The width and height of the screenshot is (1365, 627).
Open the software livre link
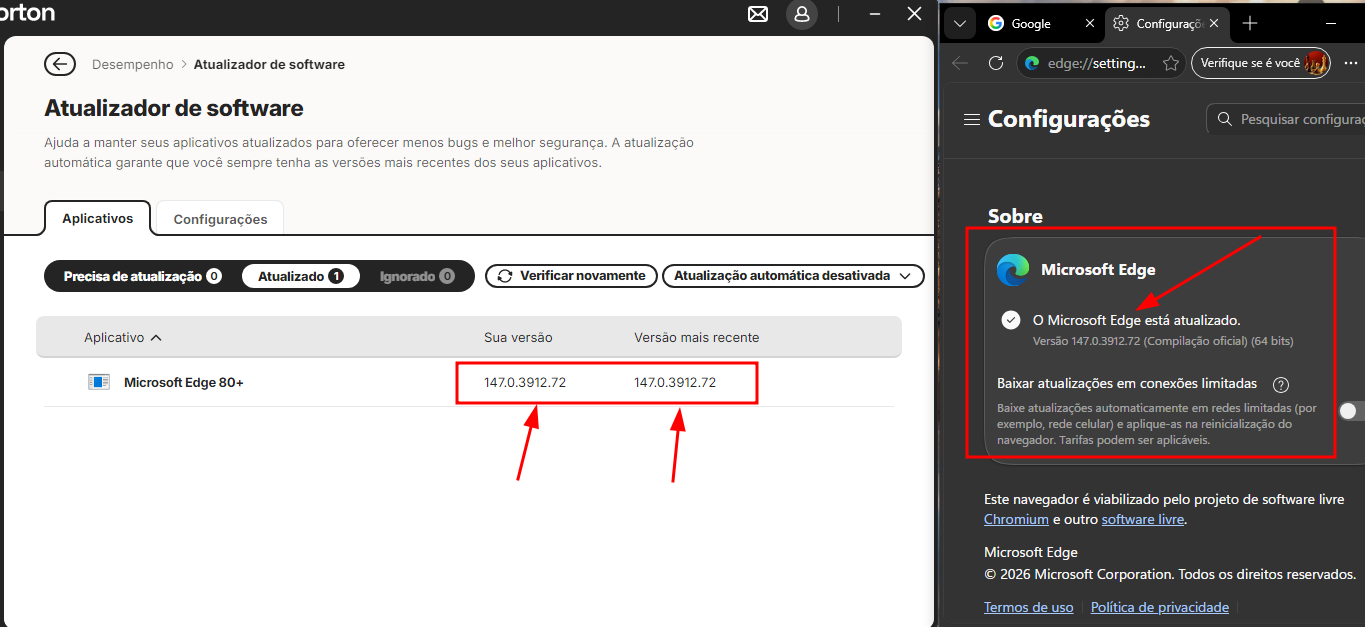(1143, 520)
